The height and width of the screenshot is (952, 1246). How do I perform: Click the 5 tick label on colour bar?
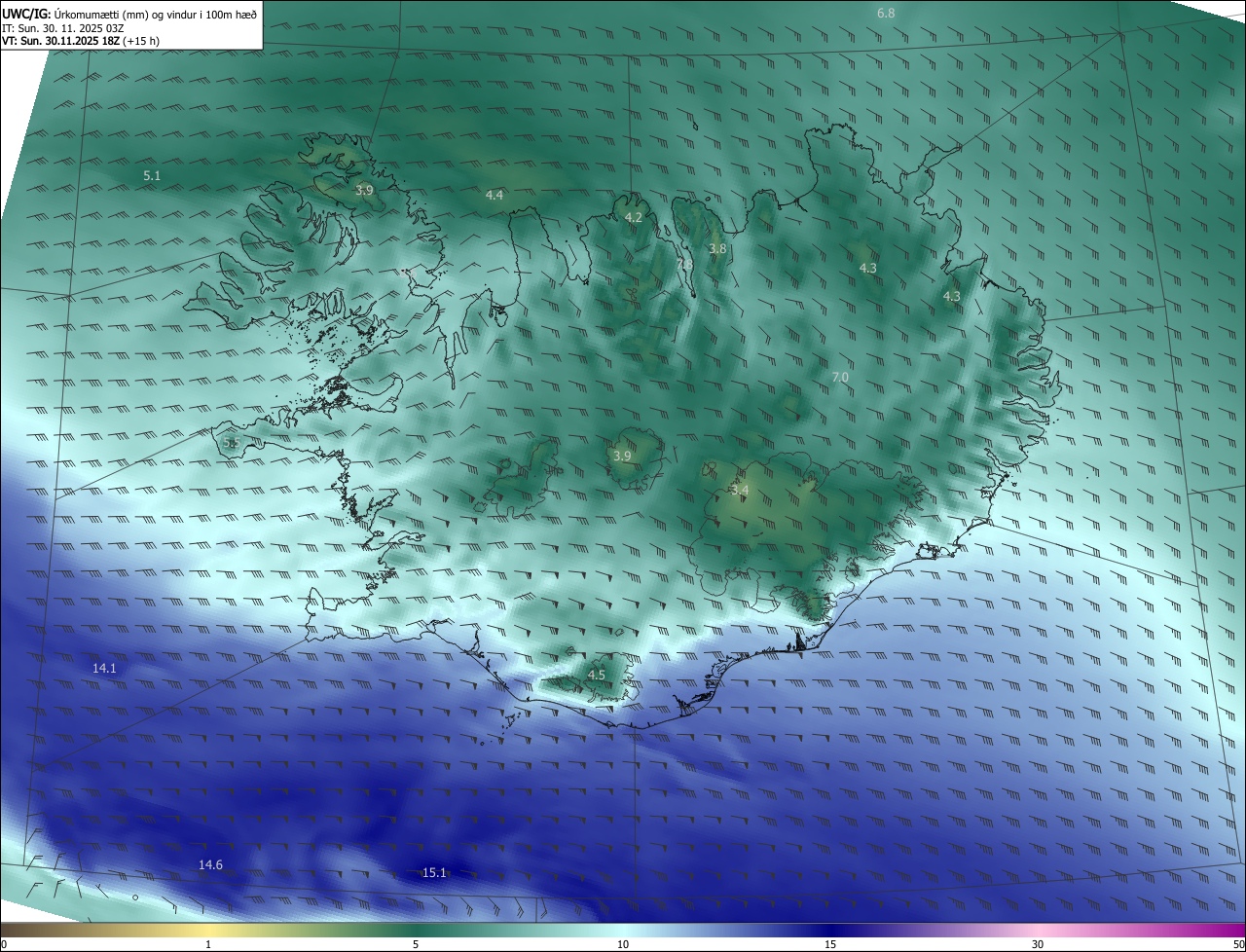(416, 944)
